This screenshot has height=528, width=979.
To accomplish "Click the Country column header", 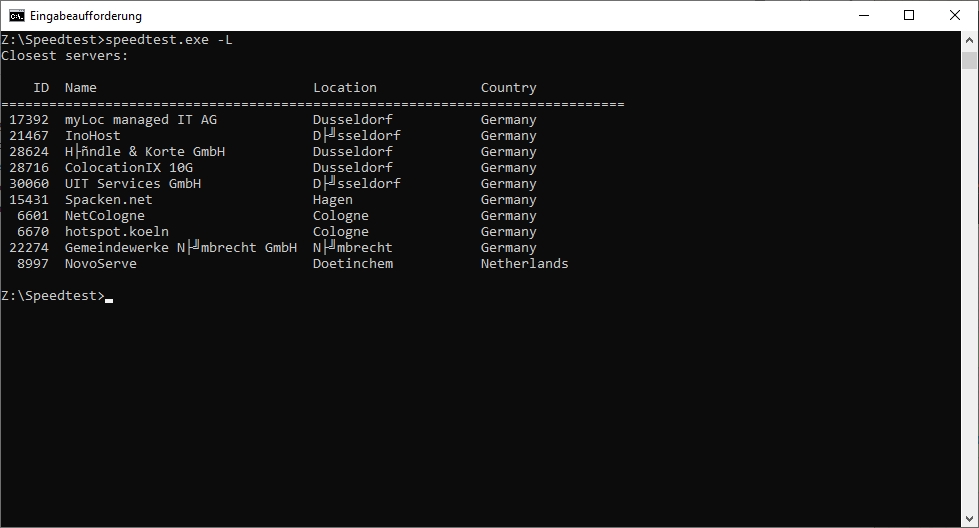I will click(x=508, y=88).
